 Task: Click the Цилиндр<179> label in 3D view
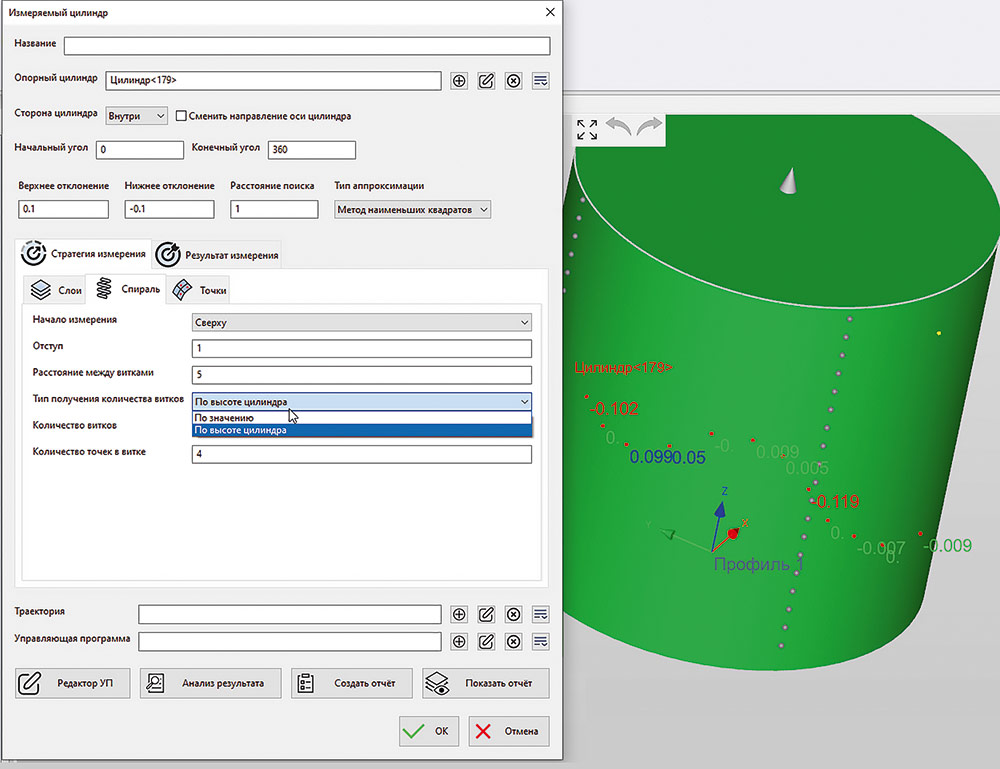pos(623,368)
